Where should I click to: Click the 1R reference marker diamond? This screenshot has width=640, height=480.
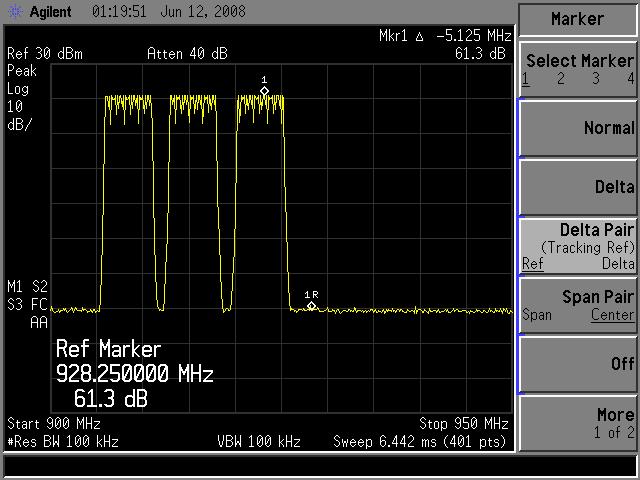[x=312, y=305]
